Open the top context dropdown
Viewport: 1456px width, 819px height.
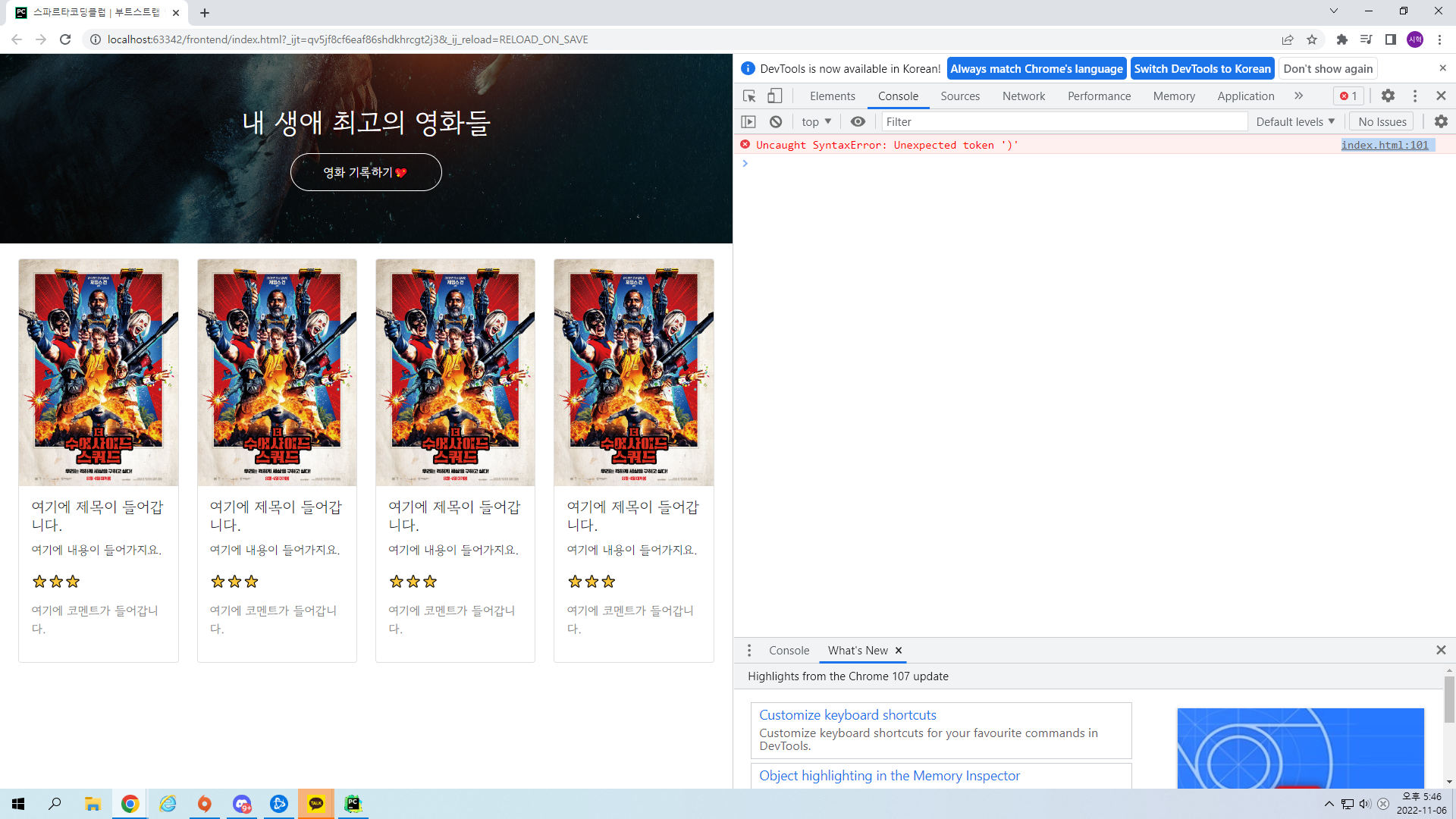[816, 122]
